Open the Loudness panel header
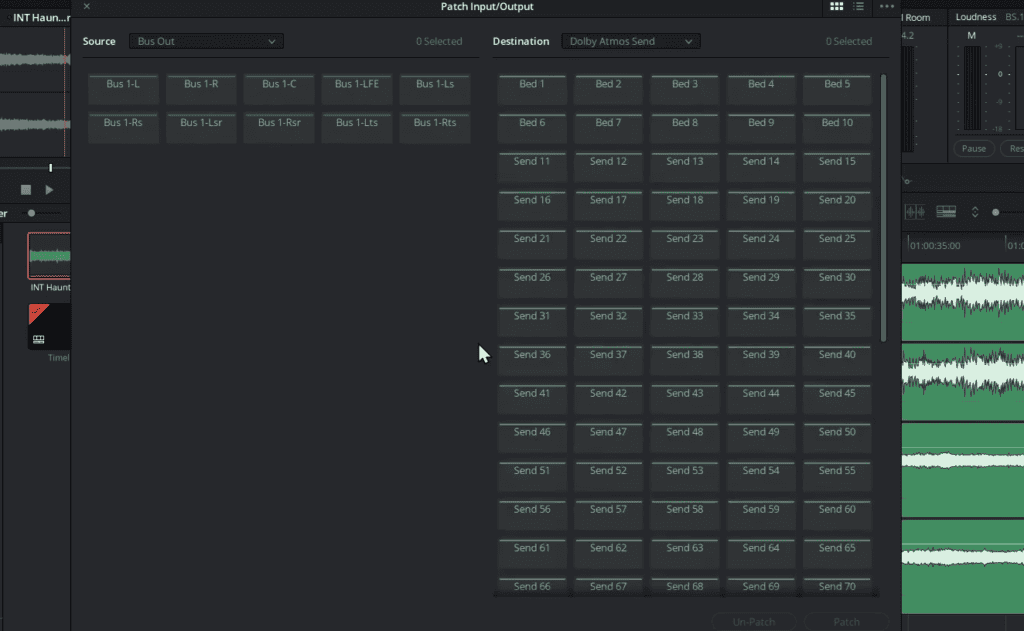This screenshot has height=631, width=1024. click(x=976, y=17)
